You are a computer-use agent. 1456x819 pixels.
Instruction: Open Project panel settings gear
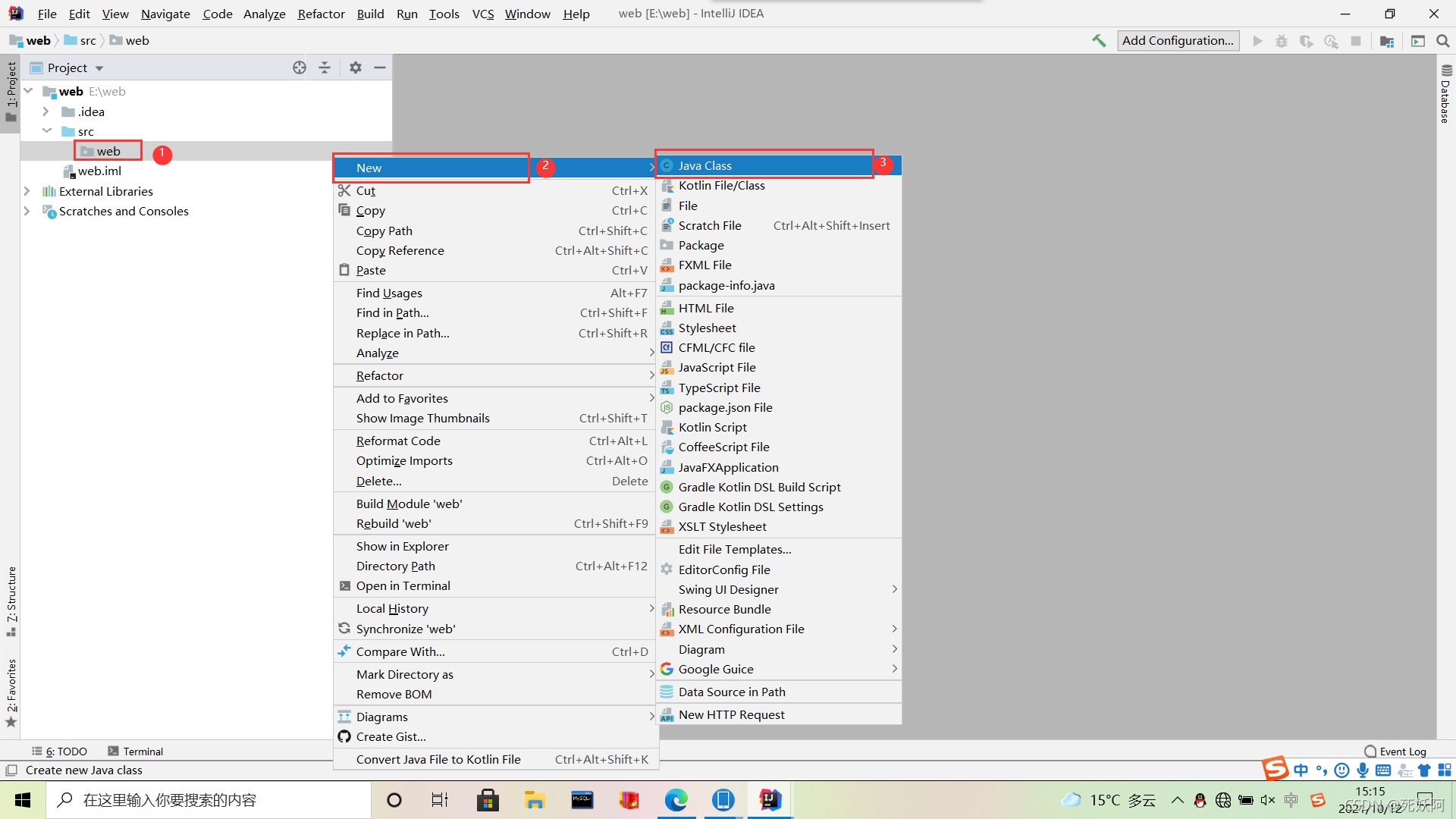[355, 67]
